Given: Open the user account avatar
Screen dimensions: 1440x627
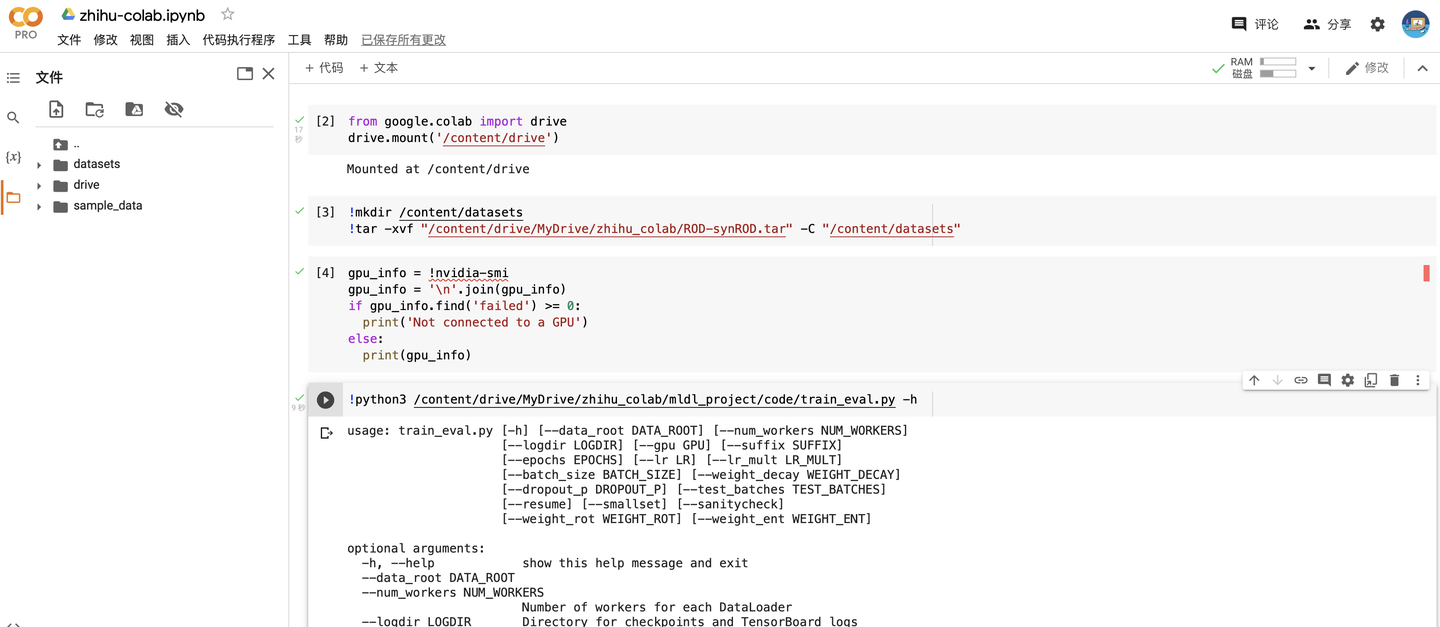Looking at the screenshot, I should (x=1415, y=24).
